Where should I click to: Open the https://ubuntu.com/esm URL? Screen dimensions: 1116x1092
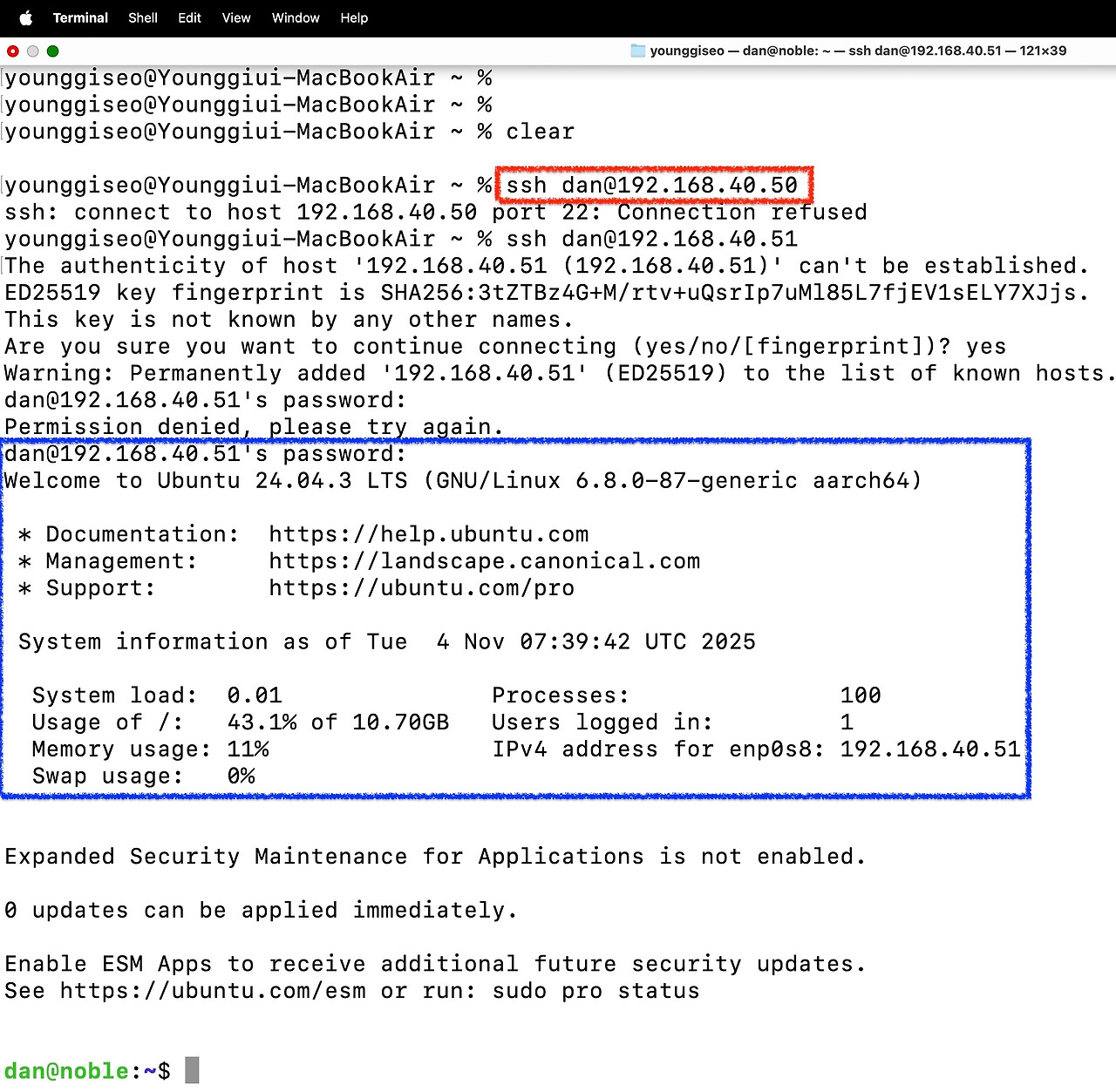coord(213,992)
